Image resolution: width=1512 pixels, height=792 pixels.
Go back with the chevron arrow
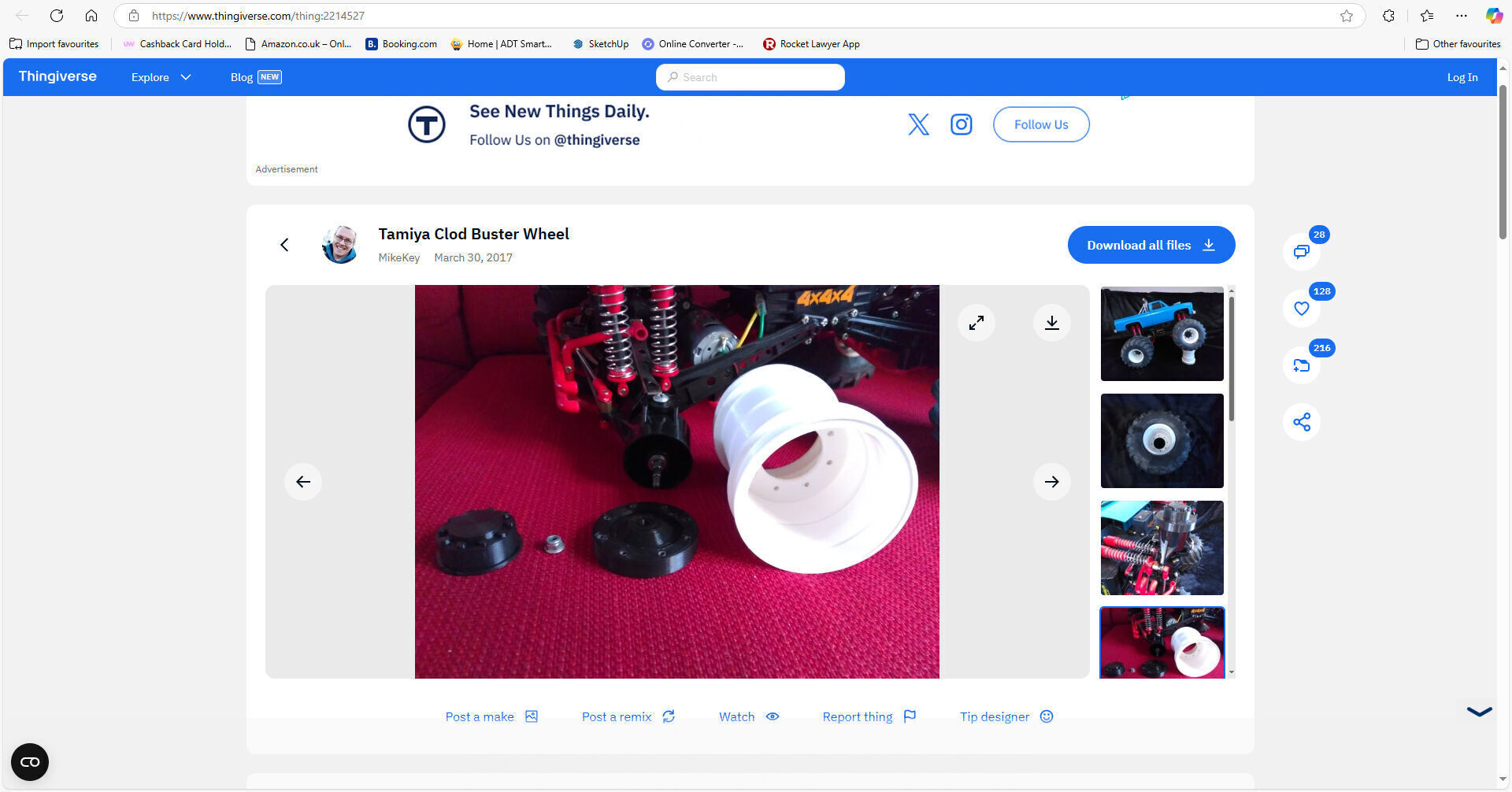284,245
